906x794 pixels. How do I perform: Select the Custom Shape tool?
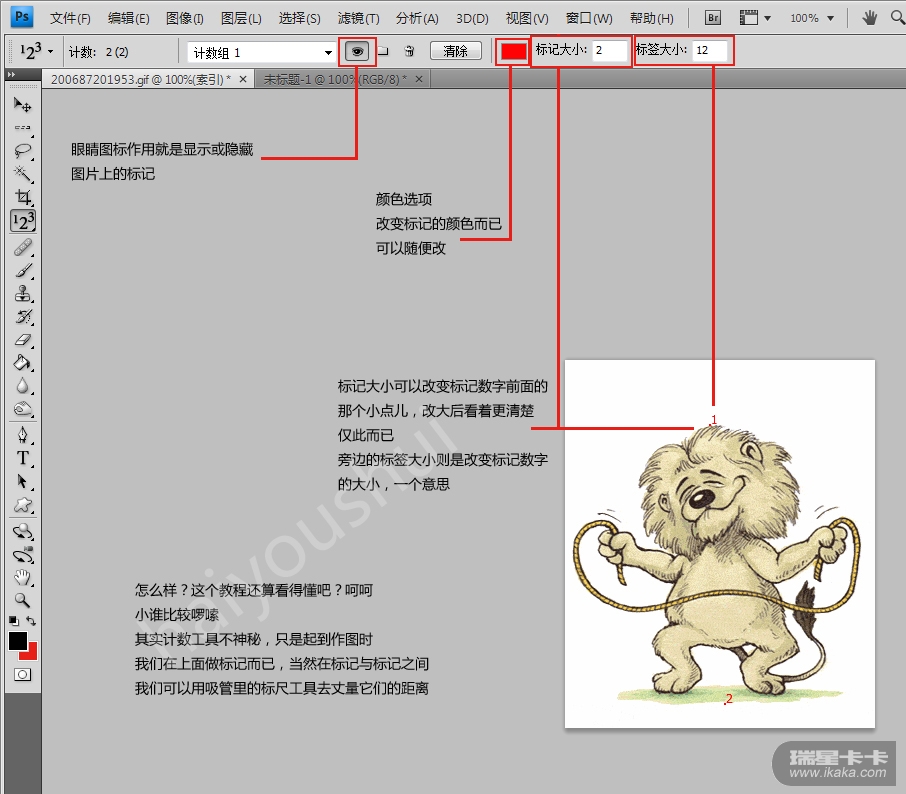pyautogui.click(x=23, y=505)
